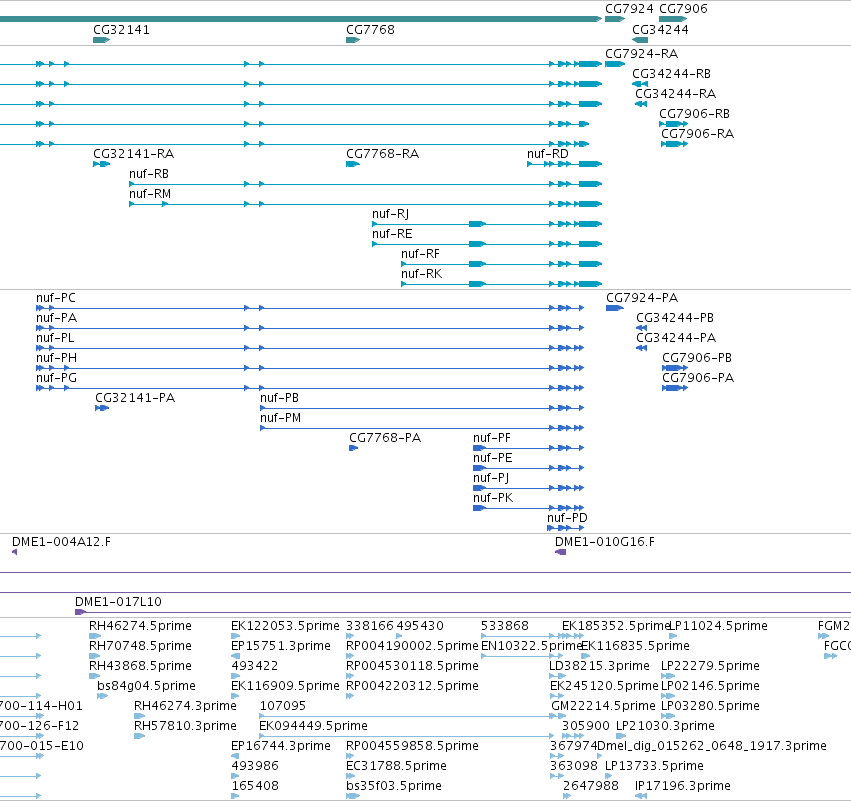Click the nuf-PB label
Viewport: 851px width, 801px height.
pos(280,398)
